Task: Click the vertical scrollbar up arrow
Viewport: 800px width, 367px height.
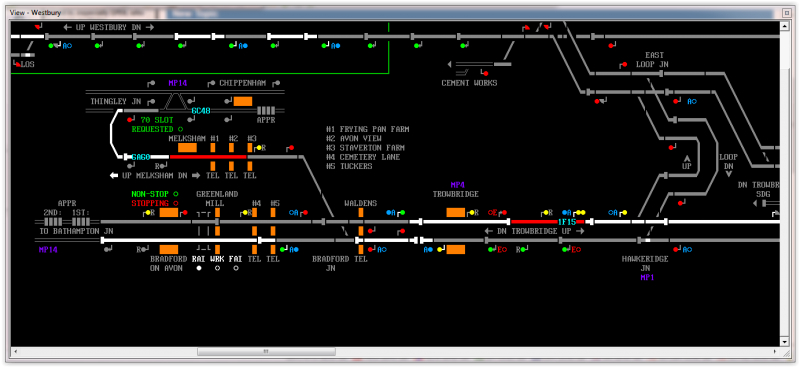Action: pos(786,26)
